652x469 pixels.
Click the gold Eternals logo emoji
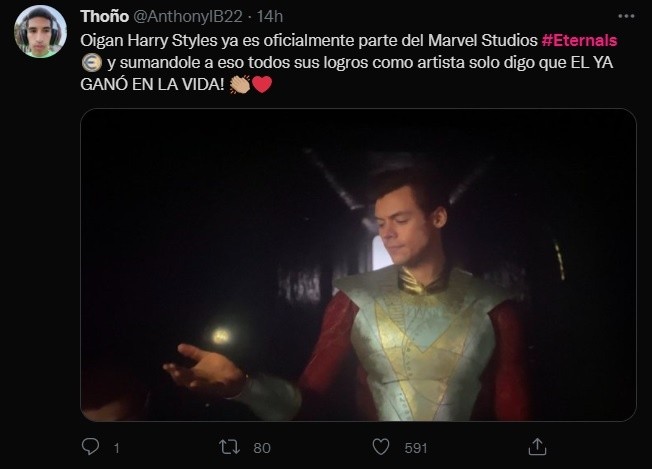tap(90, 62)
